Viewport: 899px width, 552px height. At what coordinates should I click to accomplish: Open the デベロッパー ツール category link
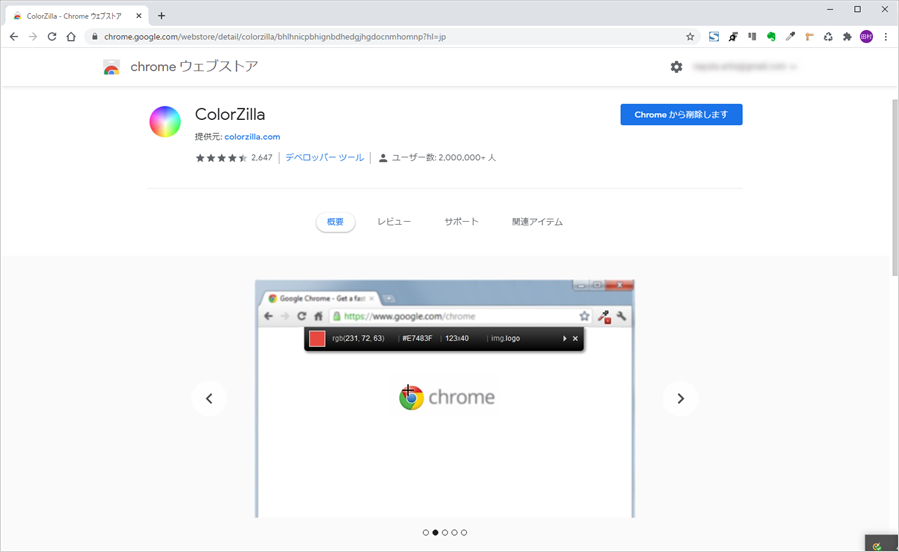click(x=325, y=158)
